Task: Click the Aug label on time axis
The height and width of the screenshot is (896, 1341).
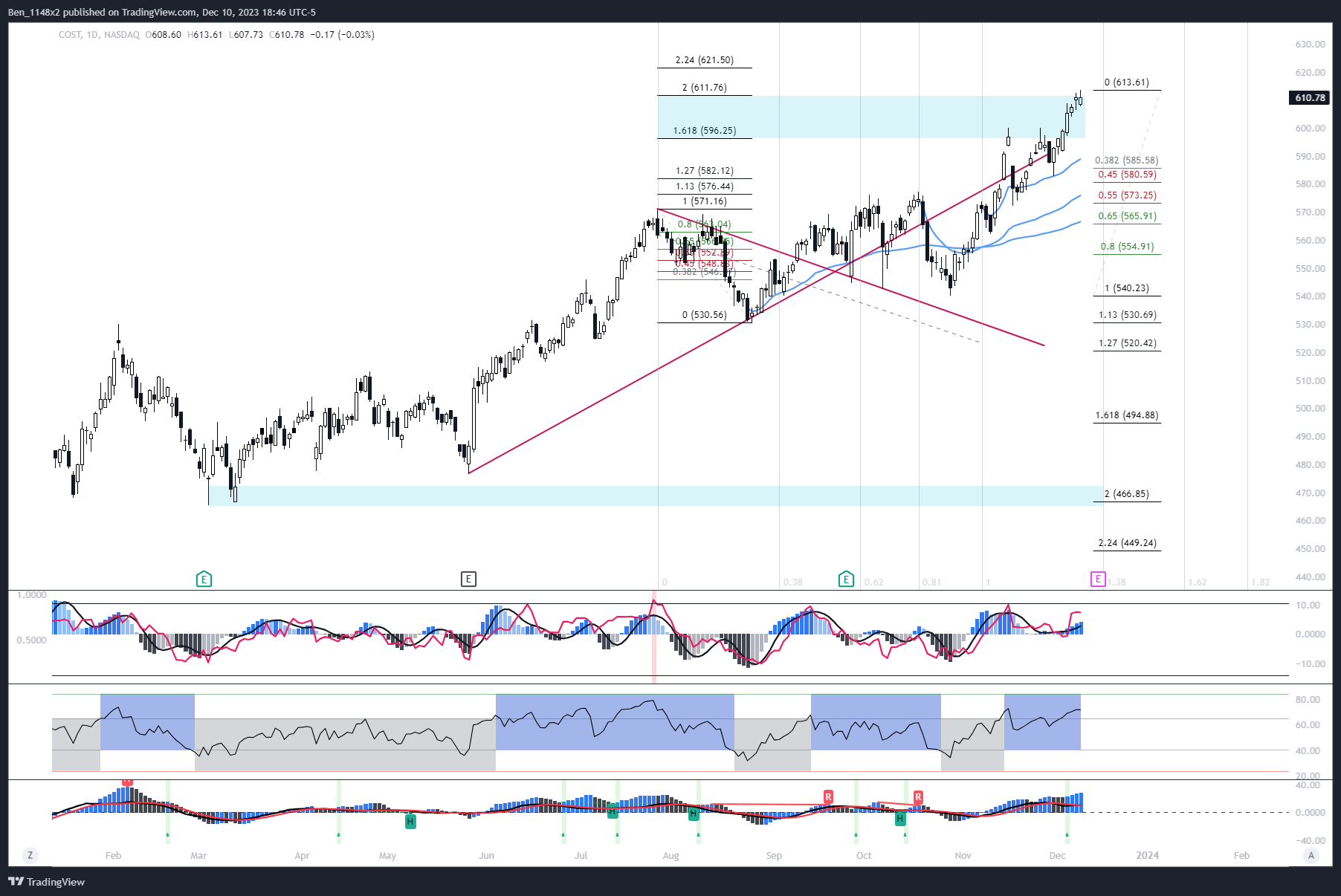Action: pos(670,856)
